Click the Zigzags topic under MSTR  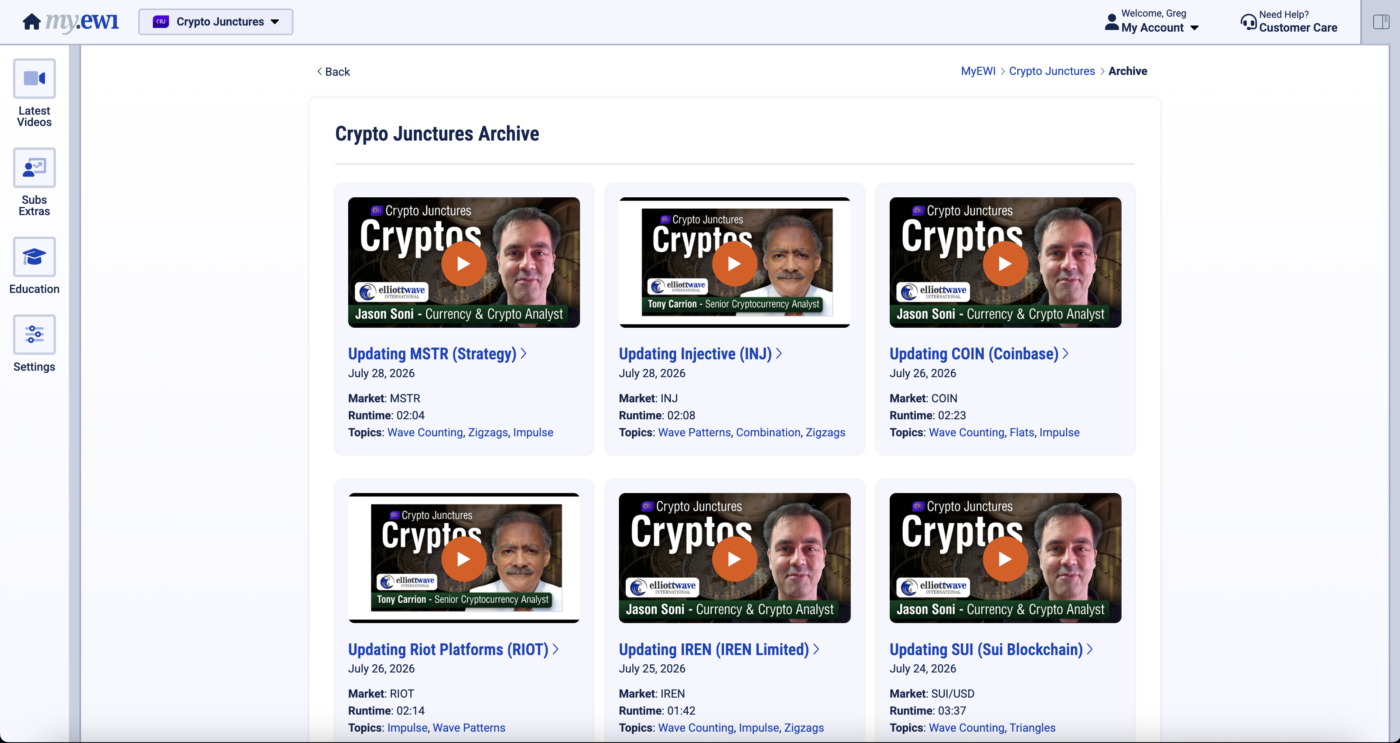pos(489,433)
